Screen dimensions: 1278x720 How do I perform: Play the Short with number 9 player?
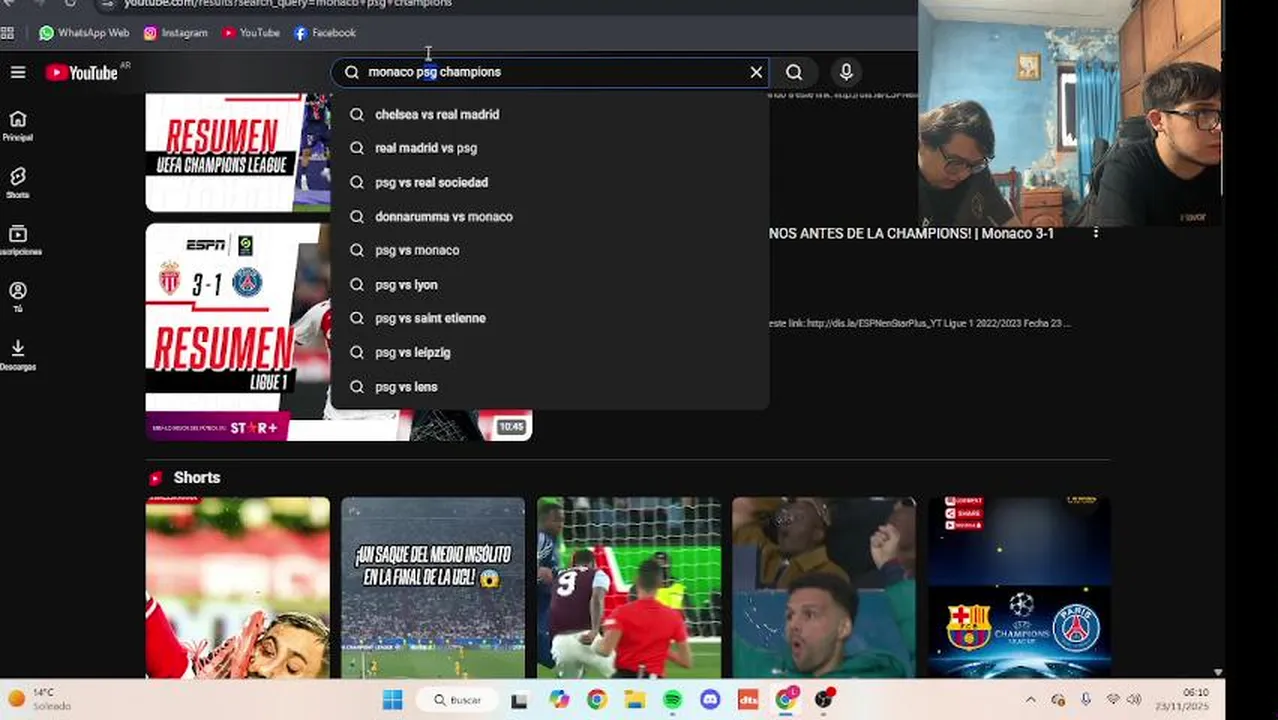click(629, 588)
